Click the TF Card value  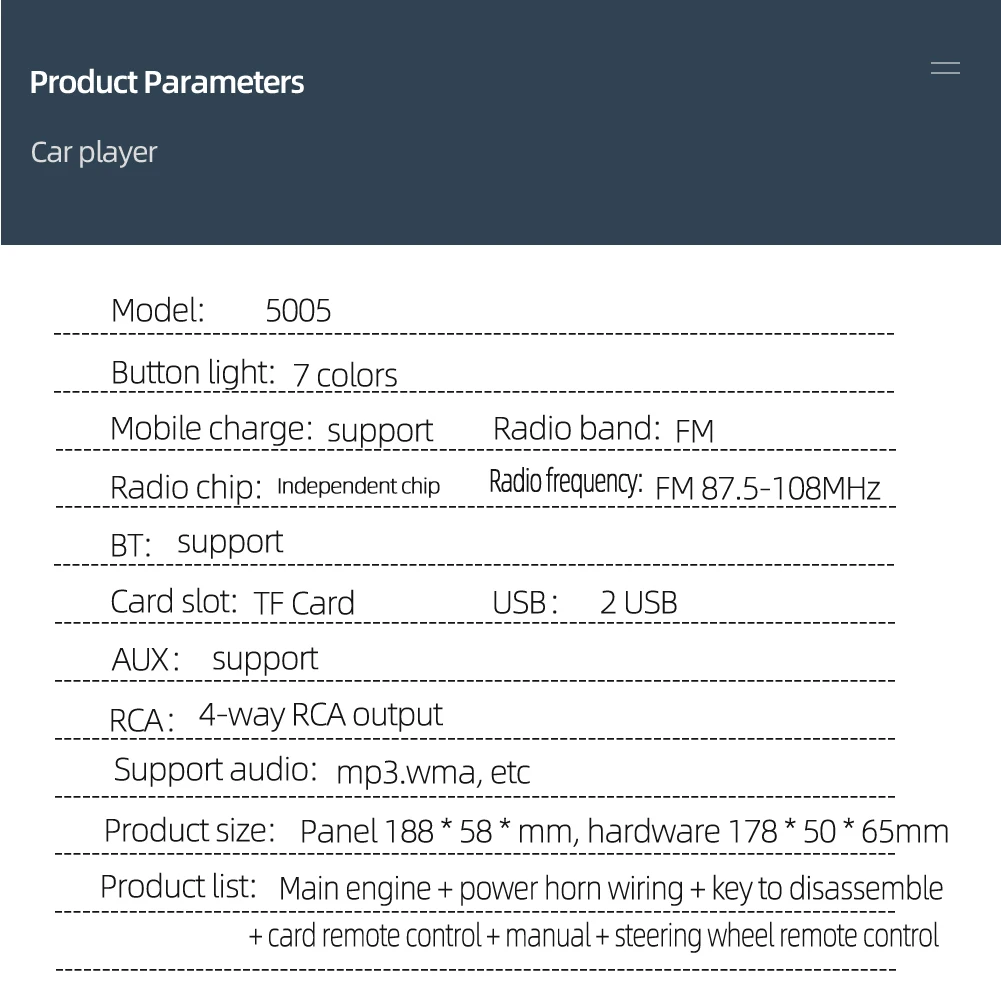[x=304, y=603]
